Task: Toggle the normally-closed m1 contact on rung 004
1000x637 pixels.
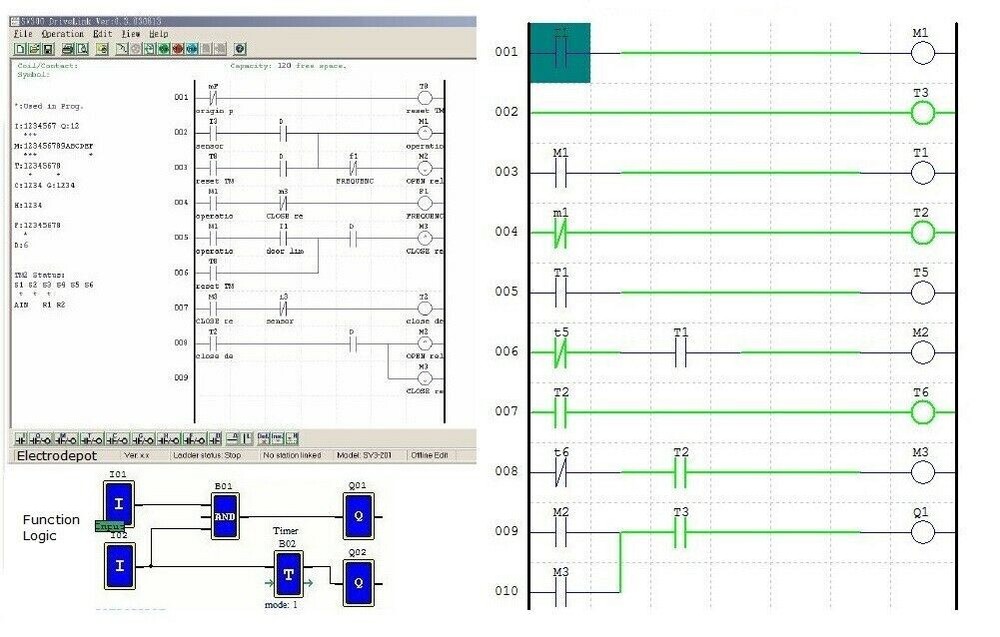Action: 558,232
